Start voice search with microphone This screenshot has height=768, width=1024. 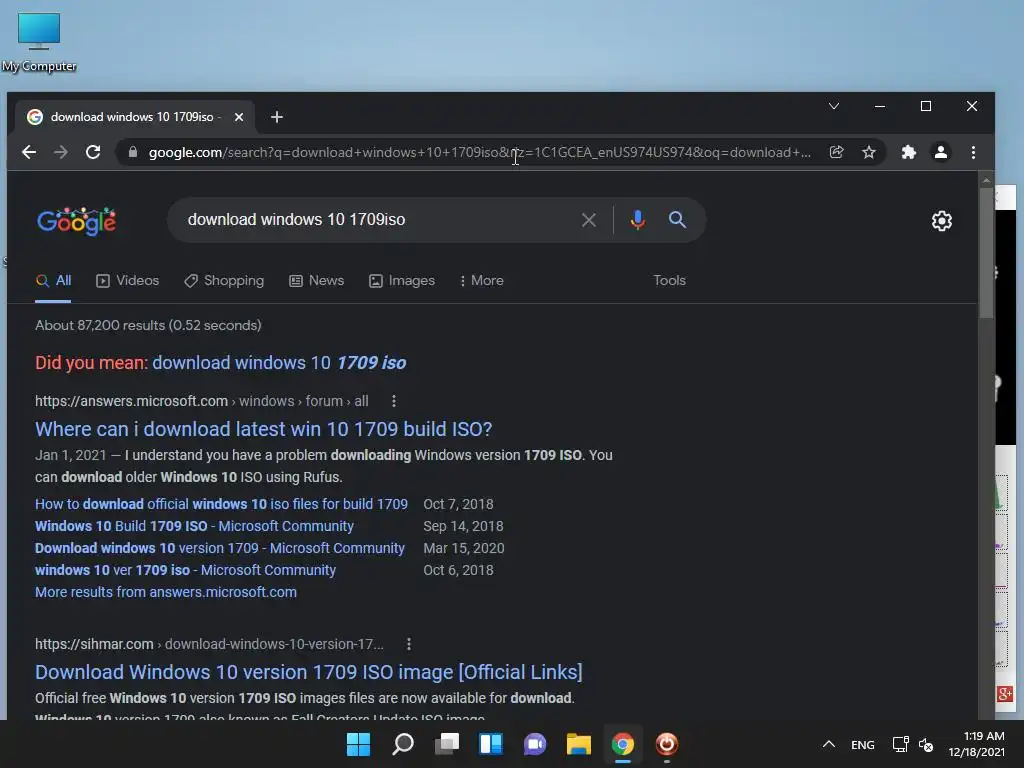637,220
